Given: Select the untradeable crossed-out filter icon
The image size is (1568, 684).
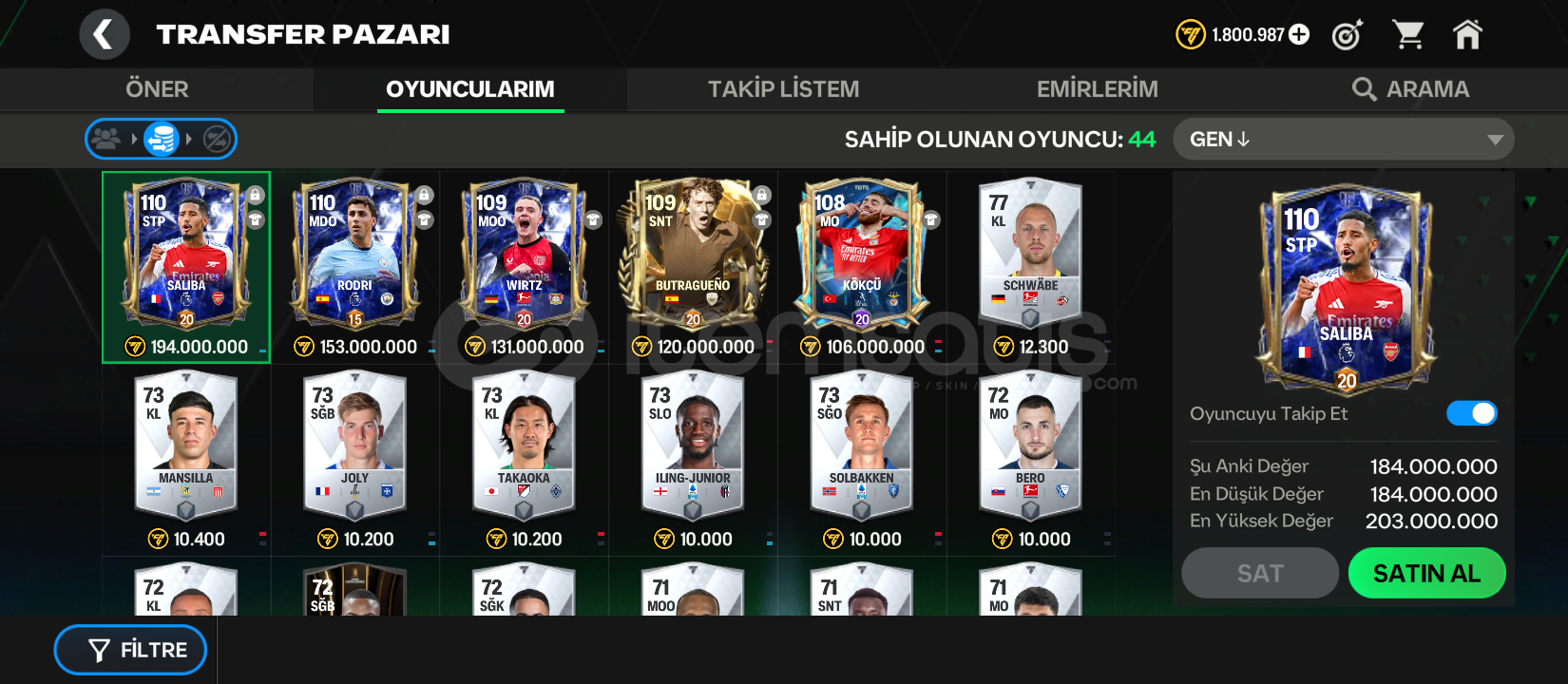Looking at the screenshot, I should [217, 140].
